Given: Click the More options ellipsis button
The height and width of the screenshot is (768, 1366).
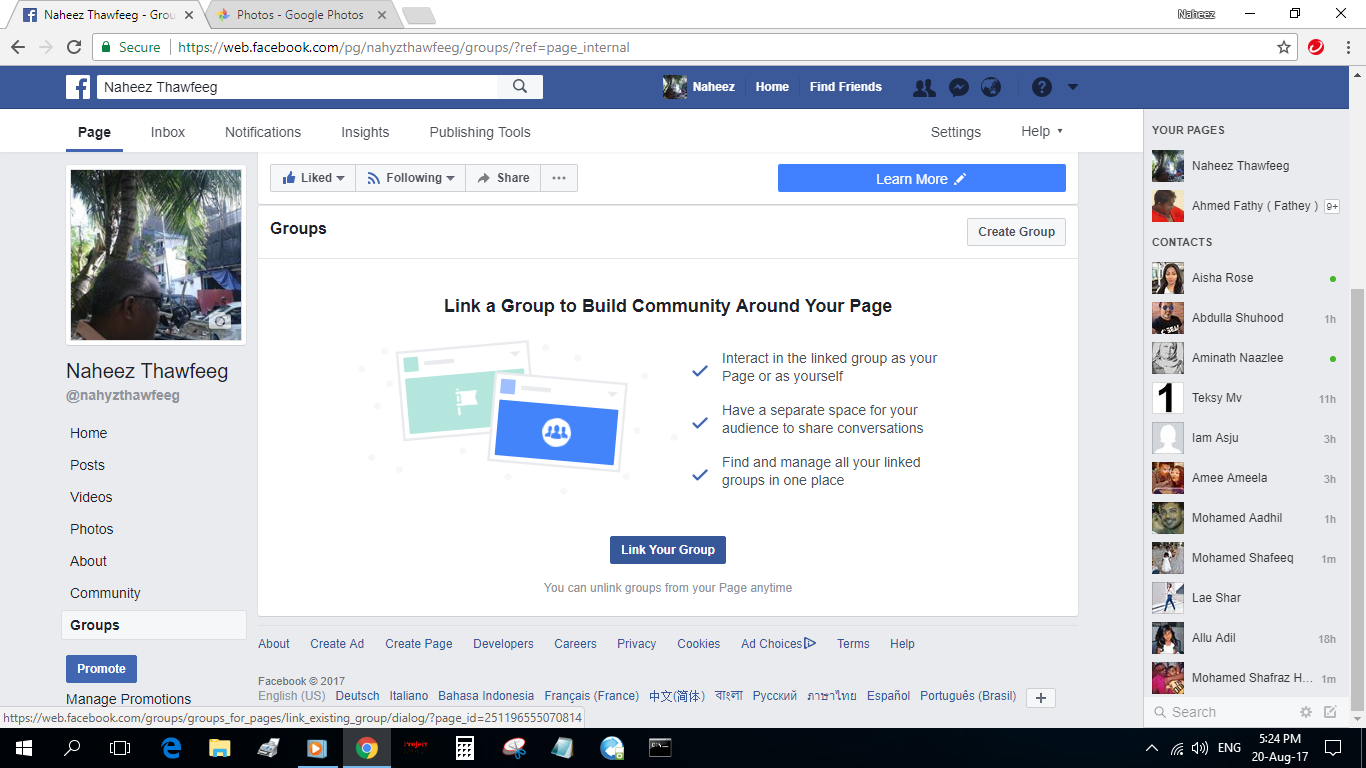Looking at the screenshot, I should [x=559, y=178].
